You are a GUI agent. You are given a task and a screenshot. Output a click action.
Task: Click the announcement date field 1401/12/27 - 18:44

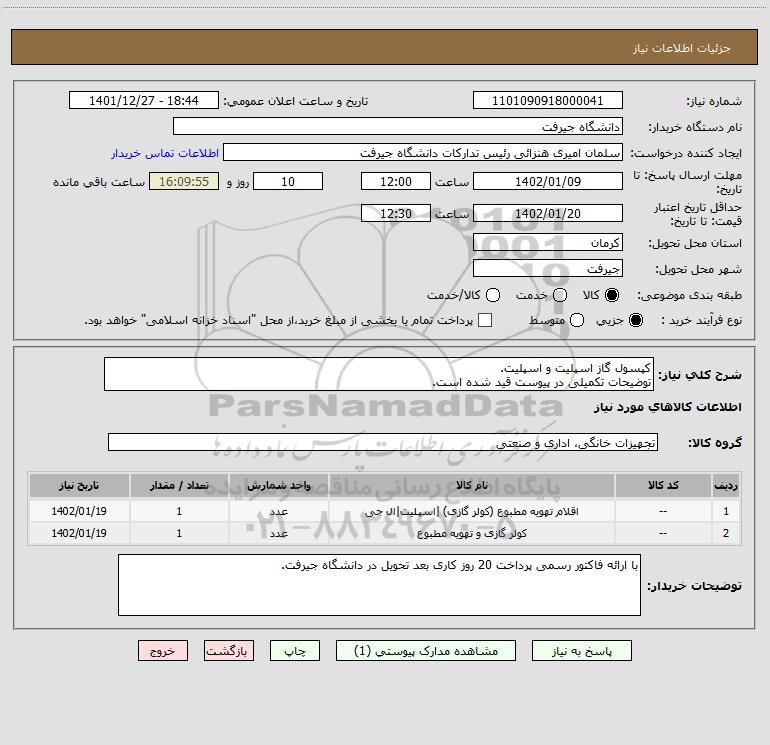(144, 100)
